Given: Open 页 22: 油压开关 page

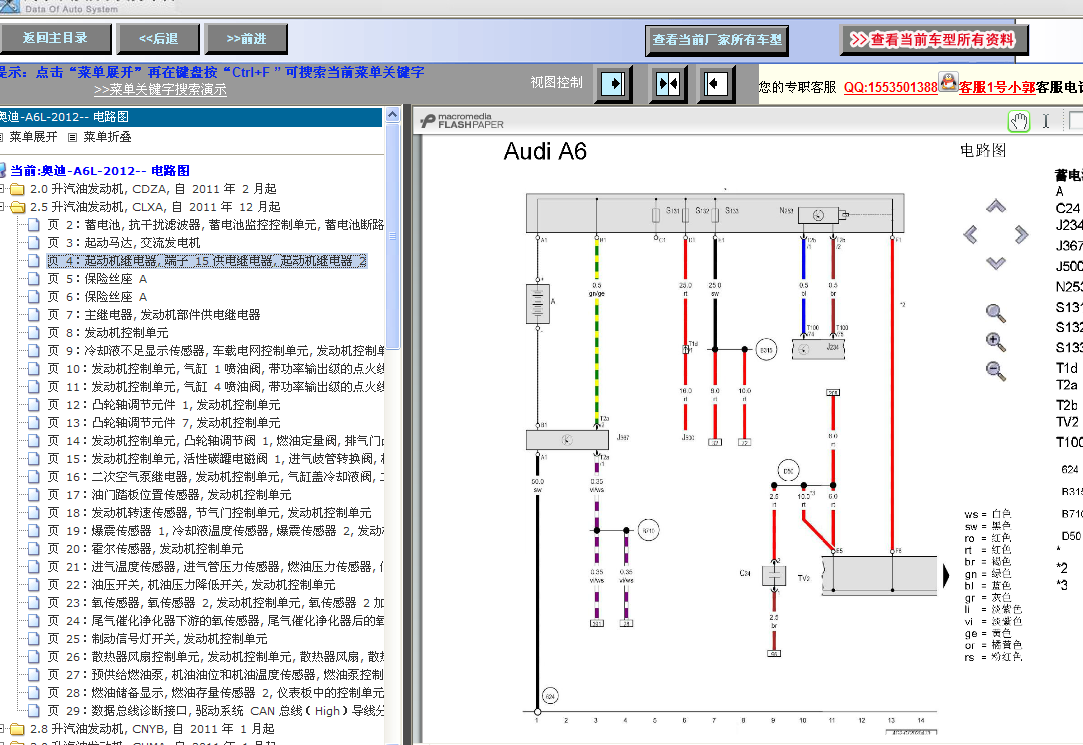Looking at the screenshot, I should pyautogui.click(x=191, y=584).
